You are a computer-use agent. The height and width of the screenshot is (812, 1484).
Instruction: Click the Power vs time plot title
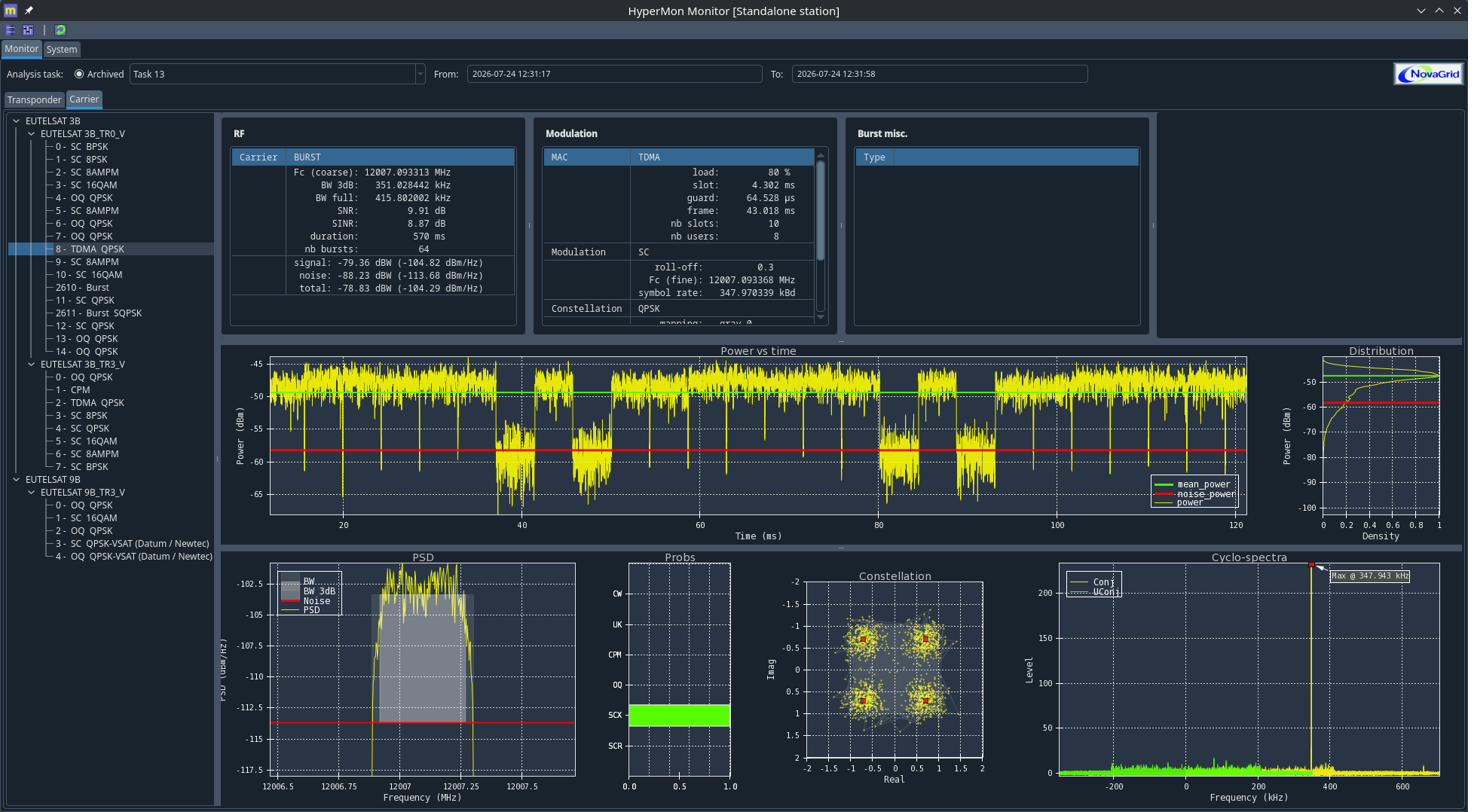(766, 351)
